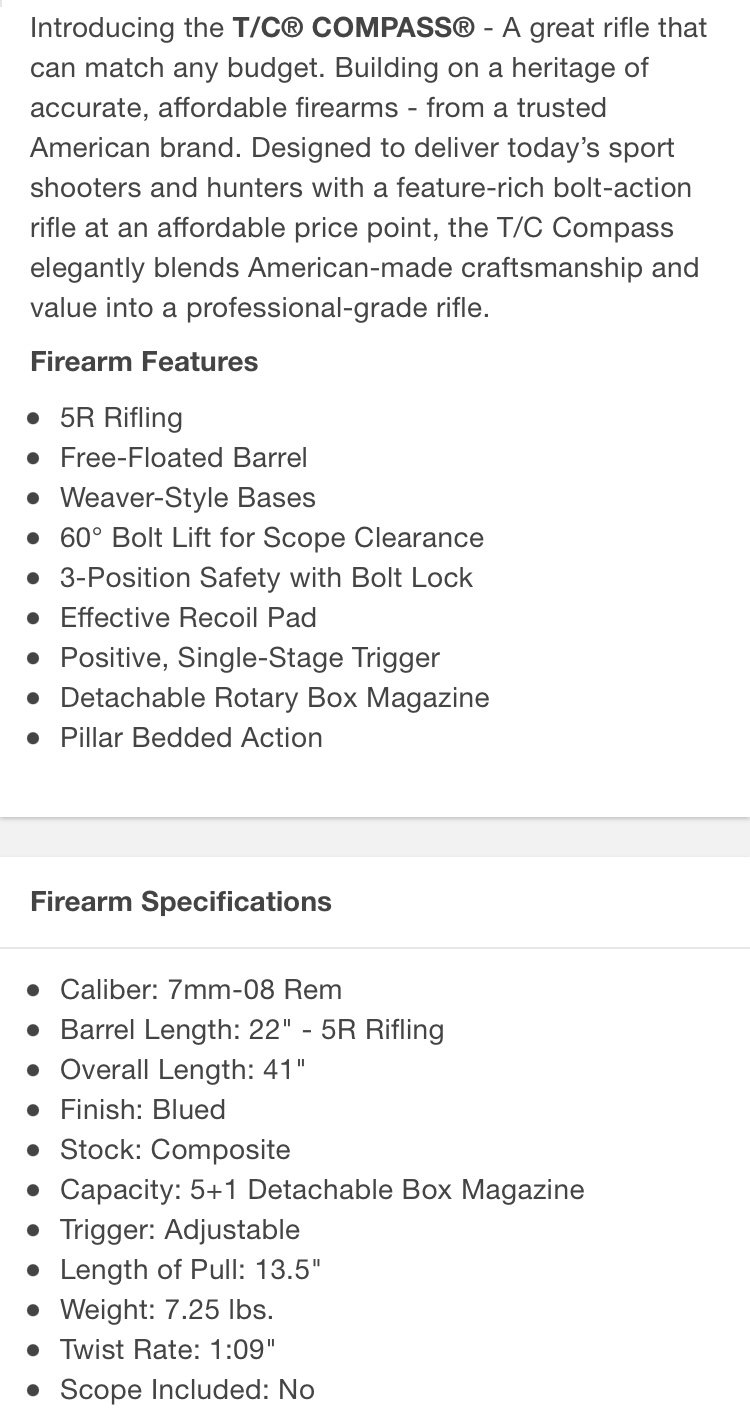The height and width of the screenshot is (1412, 750).
Task: Select the Finish: Blued specification
Action: pos(143,1110)
